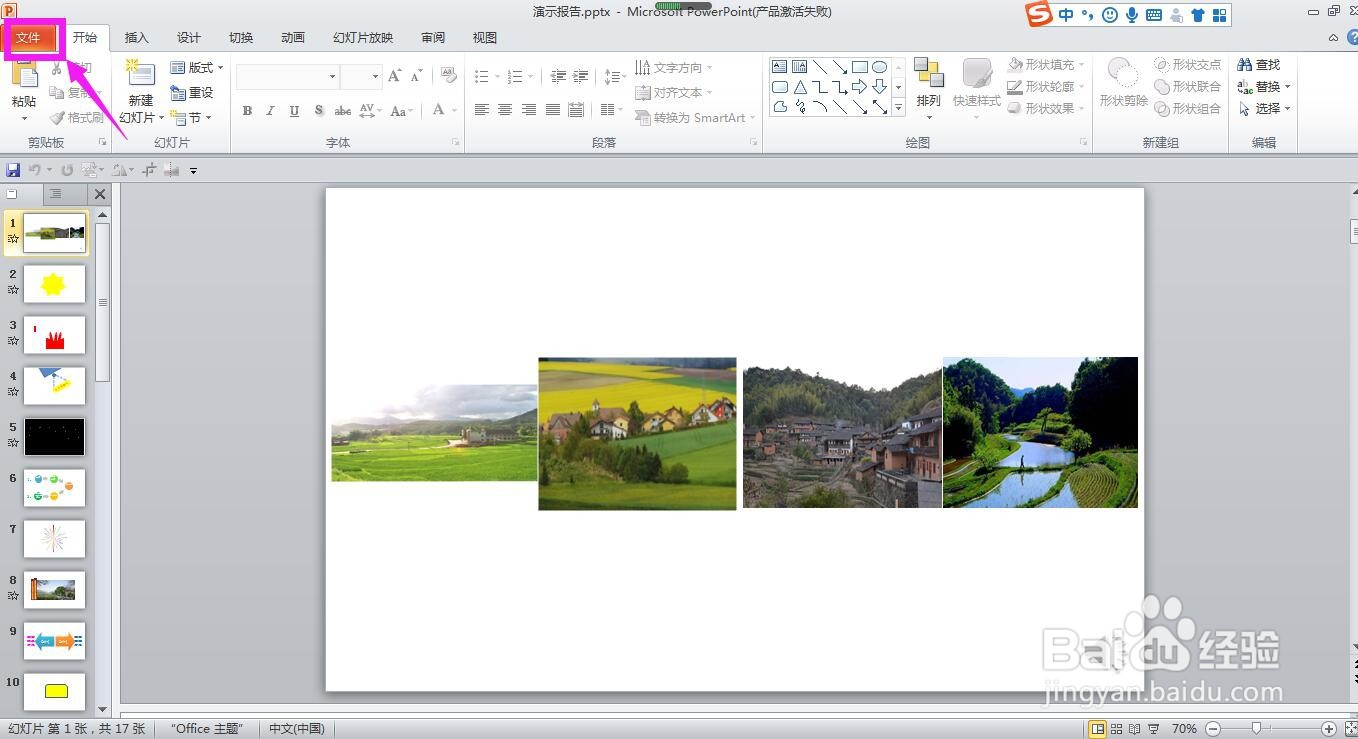Switch to Normal view in status bar
The width and height of the screenshot is (1358, 739).
point(1097,729)
